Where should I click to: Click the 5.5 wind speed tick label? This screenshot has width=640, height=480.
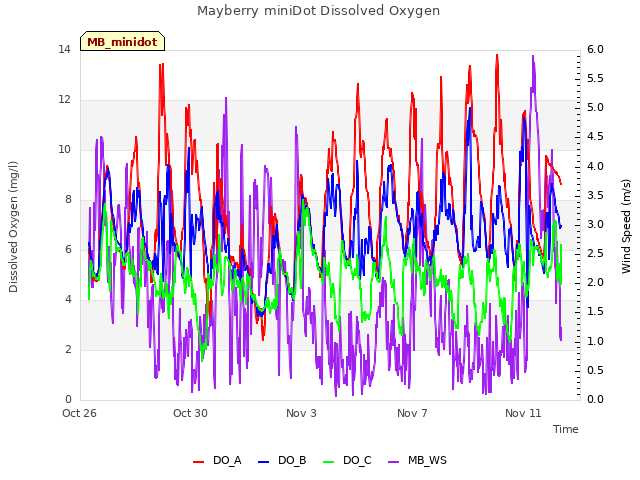click(x=595, y=78)
